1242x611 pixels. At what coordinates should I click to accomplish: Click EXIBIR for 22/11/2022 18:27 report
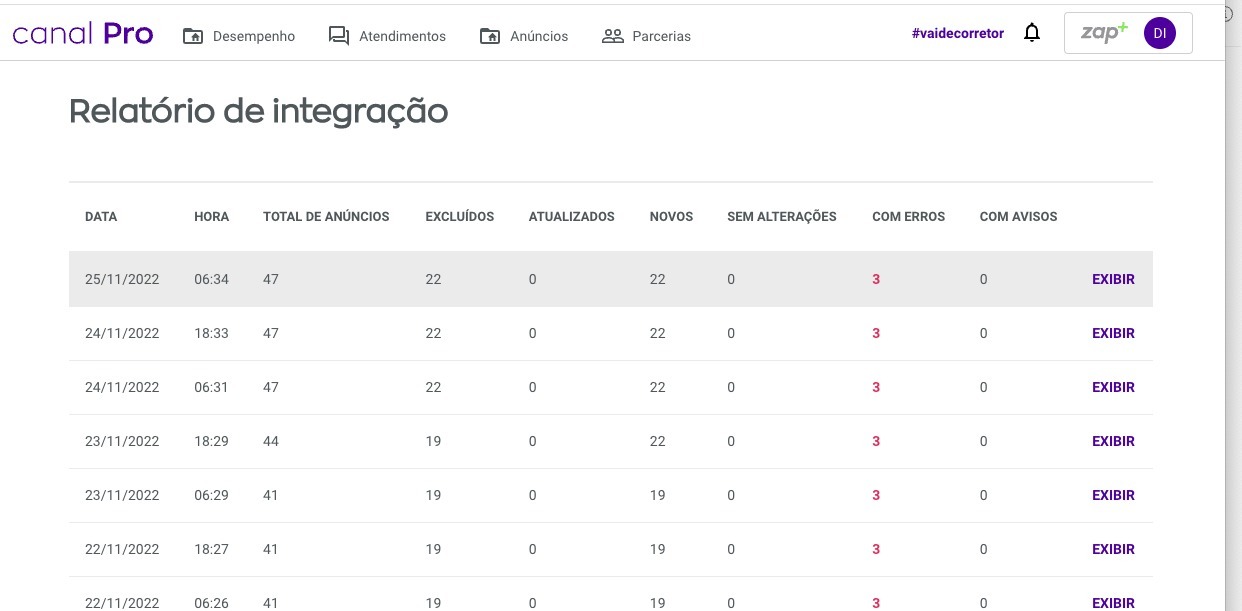1113,549
